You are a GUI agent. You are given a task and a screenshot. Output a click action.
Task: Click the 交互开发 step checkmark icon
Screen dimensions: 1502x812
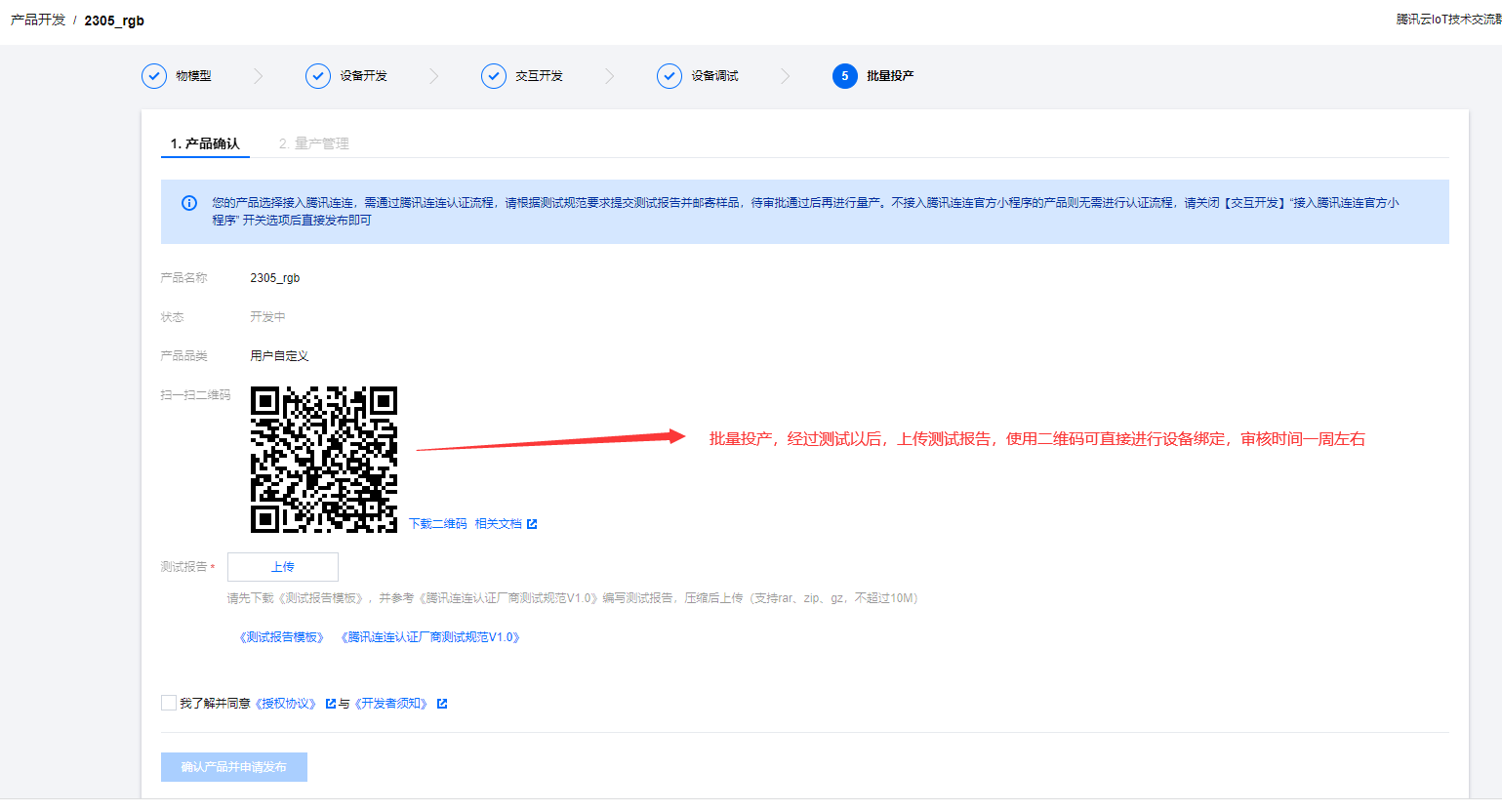click(494, 76)
